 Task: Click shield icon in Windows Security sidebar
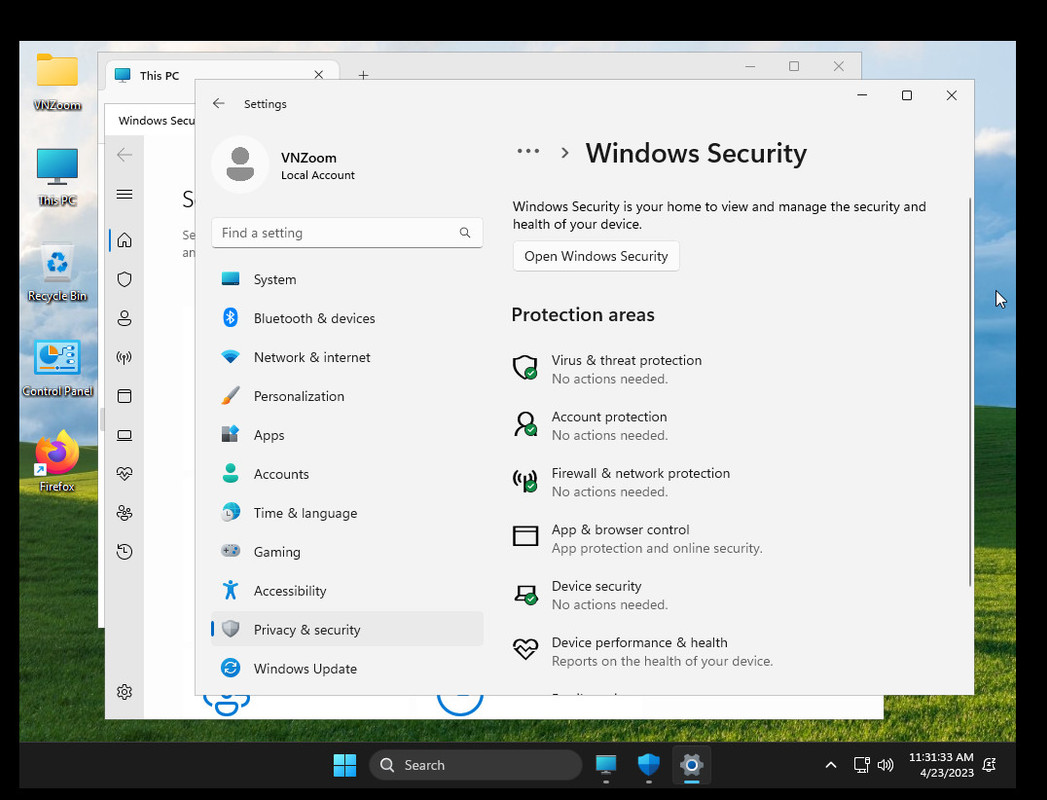pos(124,279)
